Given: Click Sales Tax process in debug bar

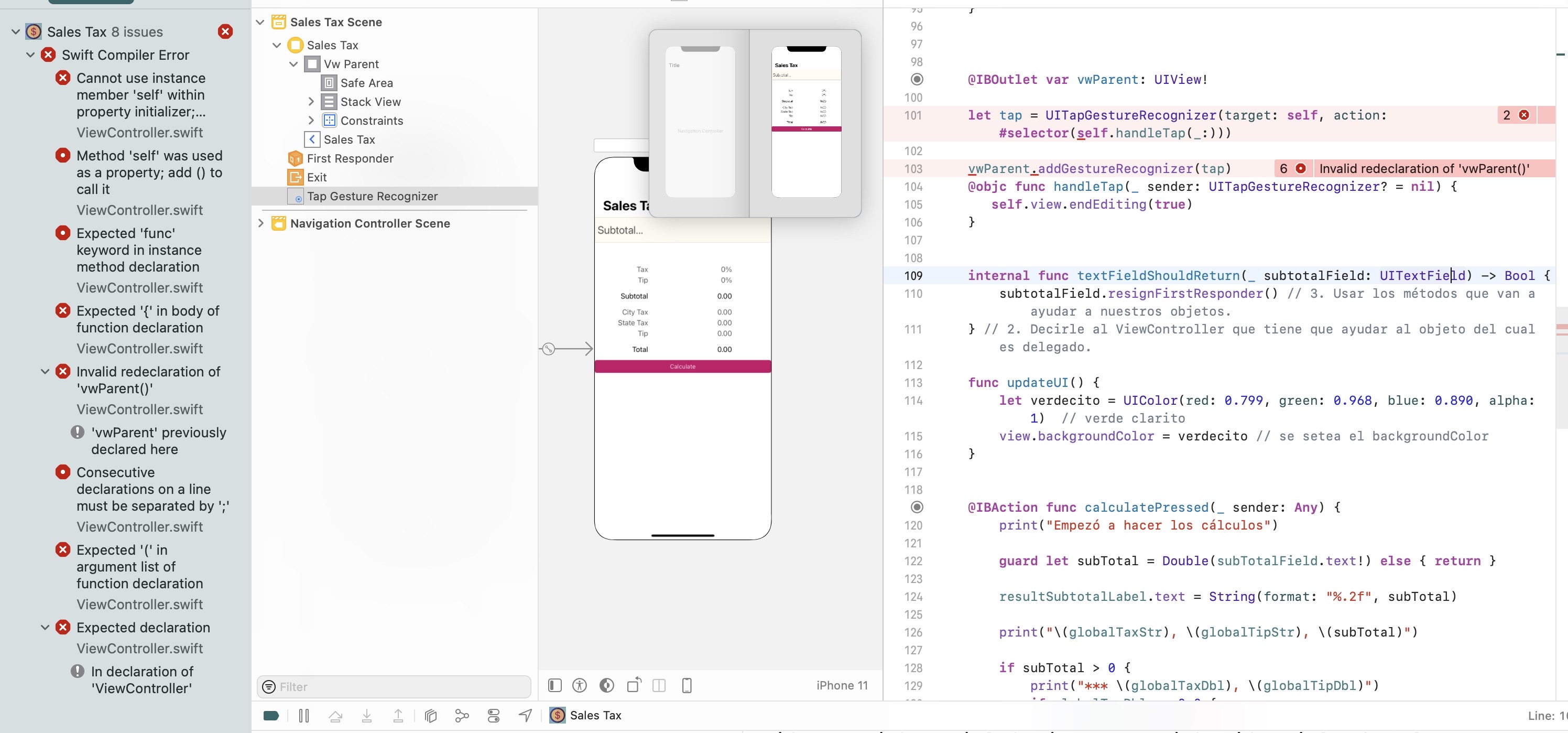Looking at the screenshot, I should [x=585, y=715].
